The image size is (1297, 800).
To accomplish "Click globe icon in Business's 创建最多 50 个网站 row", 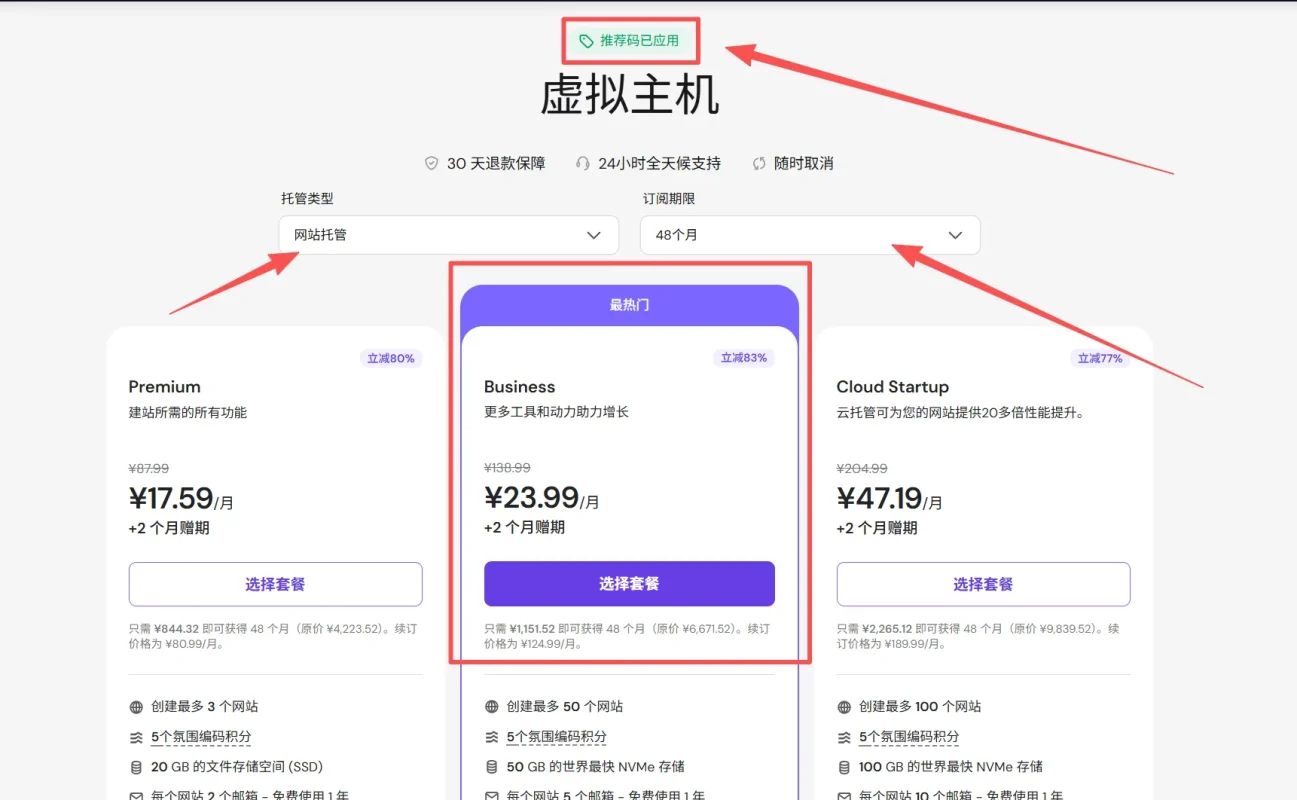I will (x=491, y=707).
